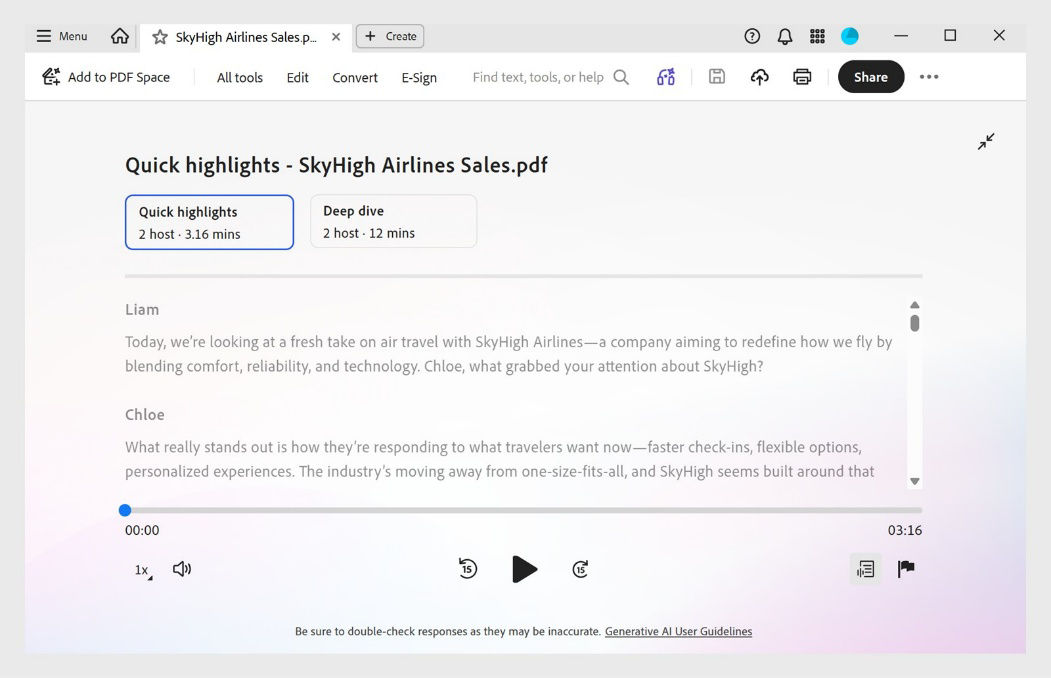Open the AI Assistant with purple glasses icon
1051x678 pixels.
coord(666,76)
